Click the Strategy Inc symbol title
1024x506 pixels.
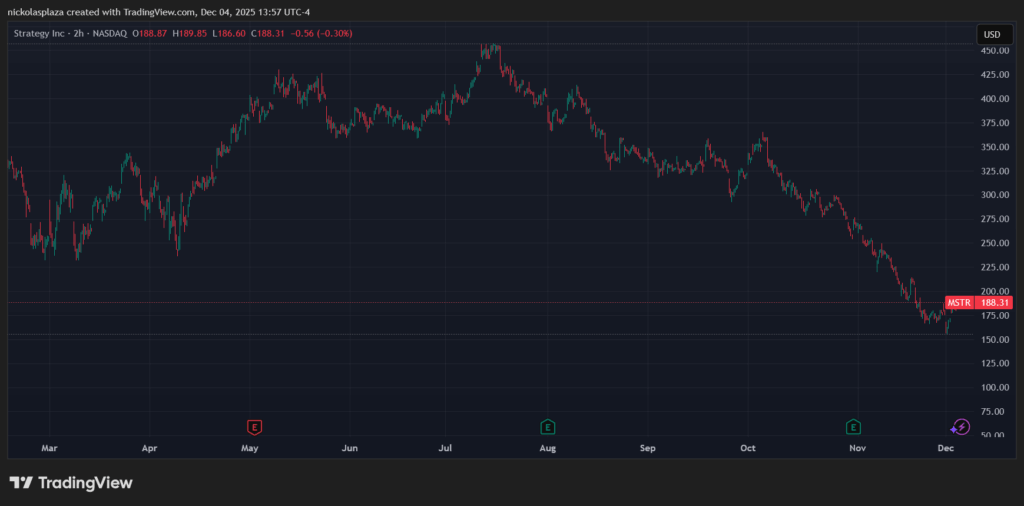48,34
